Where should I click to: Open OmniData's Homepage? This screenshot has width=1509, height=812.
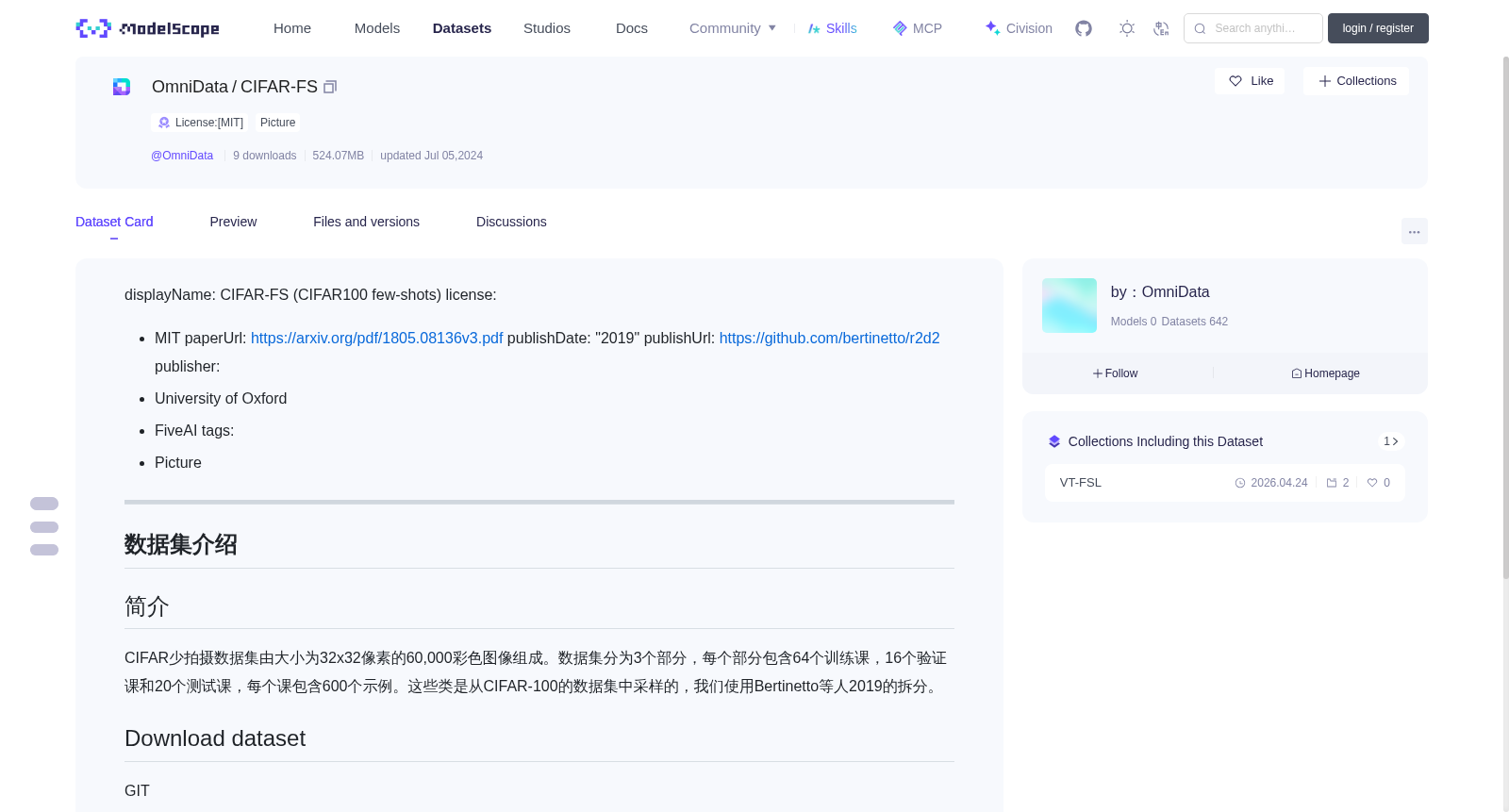[x=1325, y=373]
